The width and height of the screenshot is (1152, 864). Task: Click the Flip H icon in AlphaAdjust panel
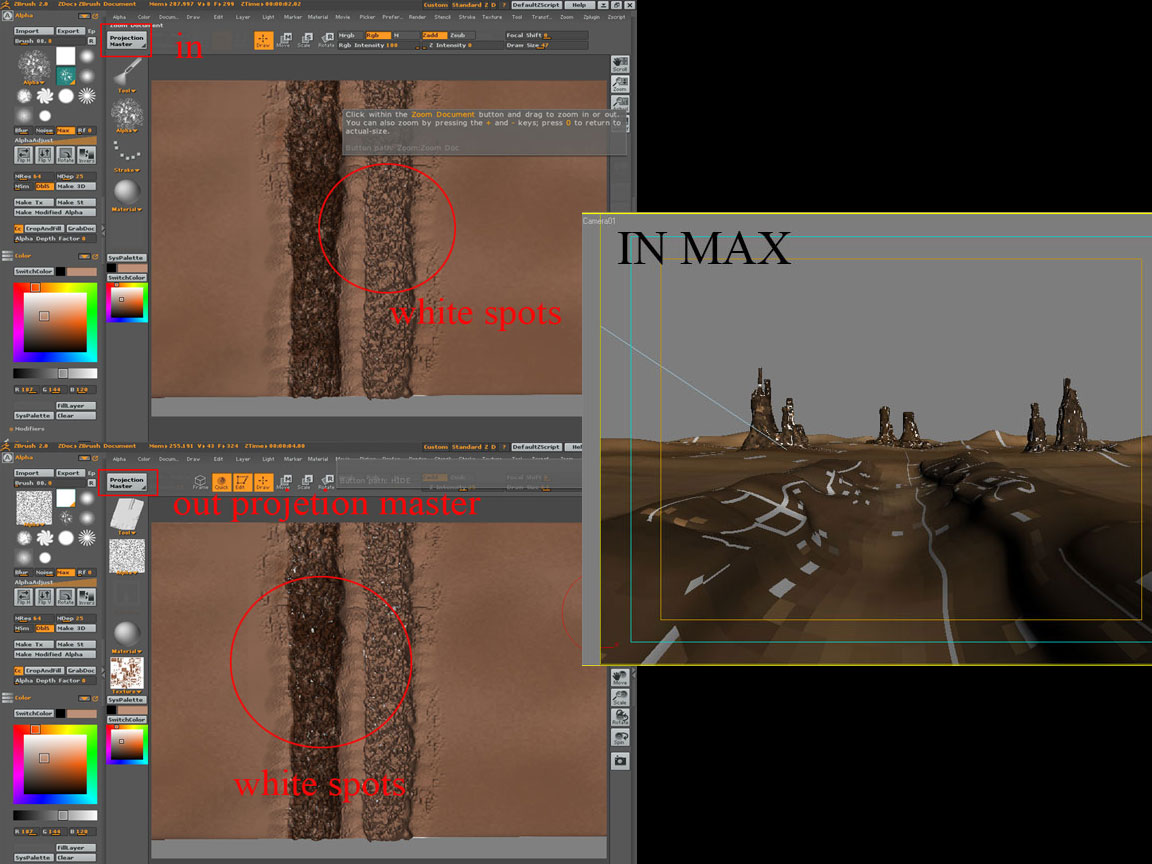tap(23, 154)
